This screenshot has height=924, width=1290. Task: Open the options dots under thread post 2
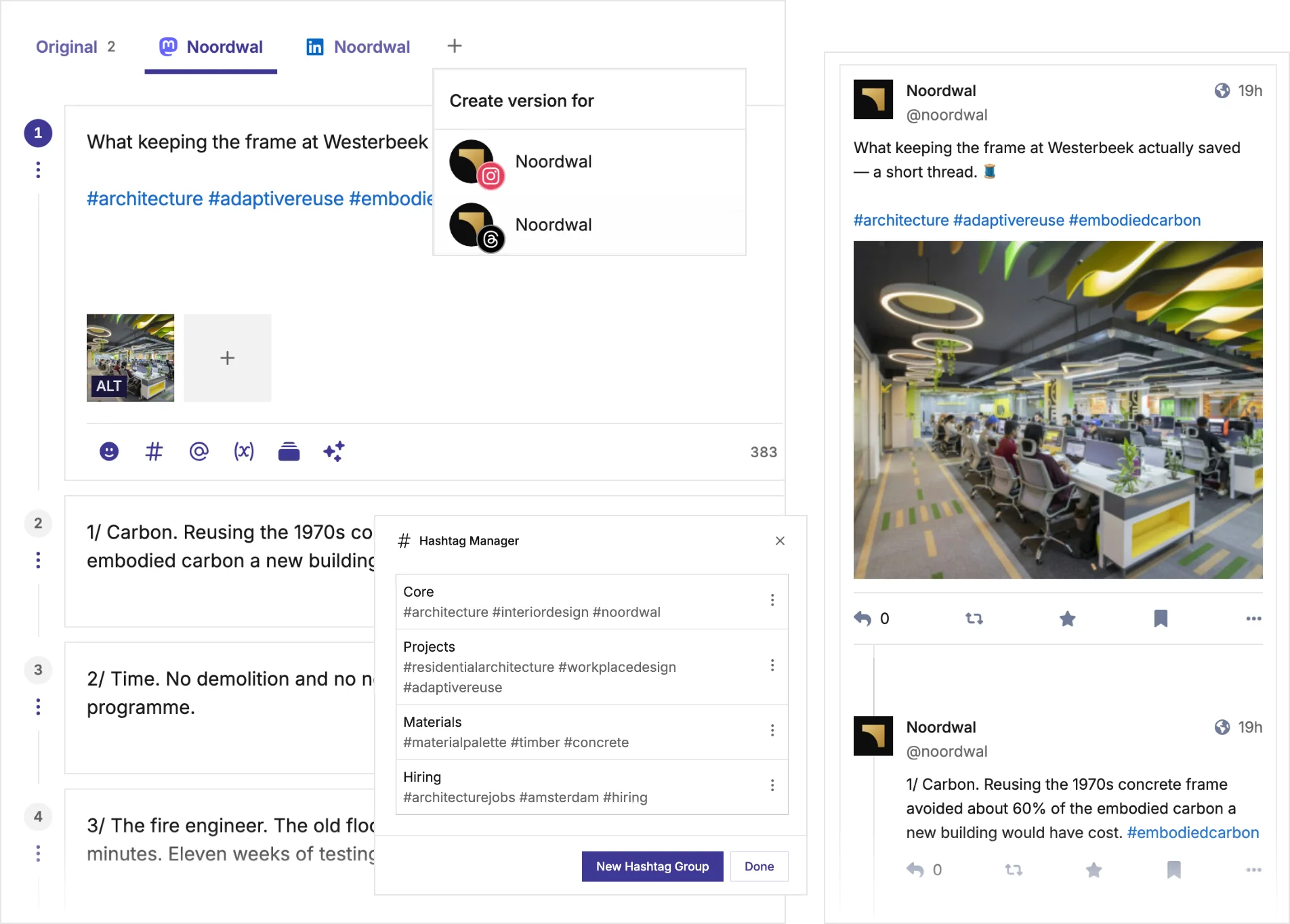point(38,560)
